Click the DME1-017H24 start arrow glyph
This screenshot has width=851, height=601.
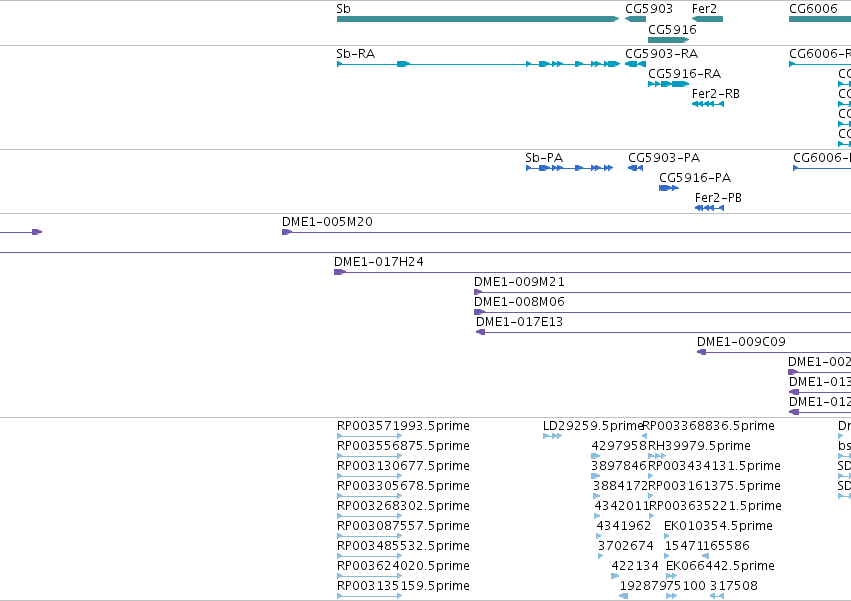tap(340, 272)
